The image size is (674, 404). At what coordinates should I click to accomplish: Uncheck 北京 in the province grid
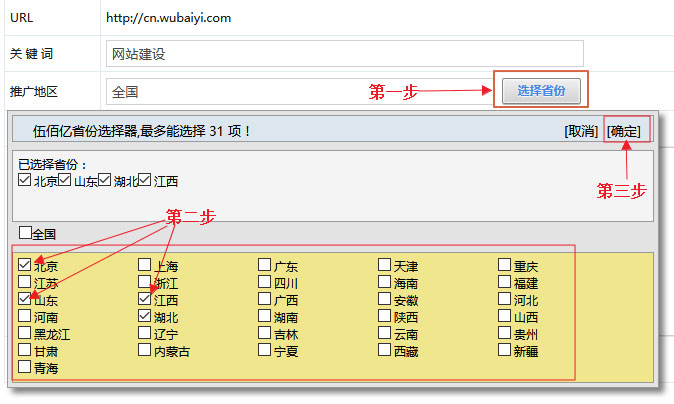pyautogui.click(x=25, y=265)
